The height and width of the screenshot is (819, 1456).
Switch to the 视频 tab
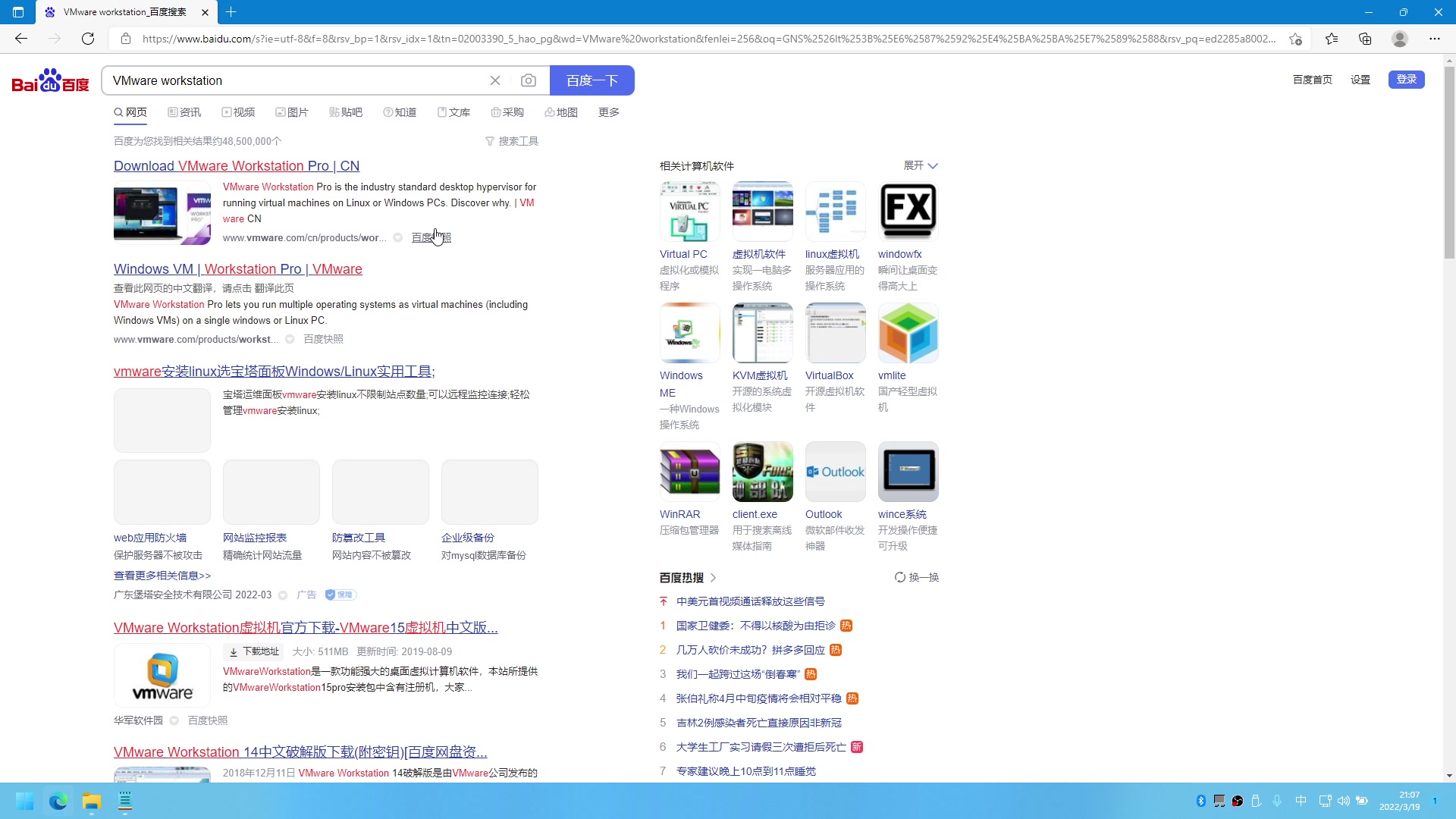[x=238, y=112]
